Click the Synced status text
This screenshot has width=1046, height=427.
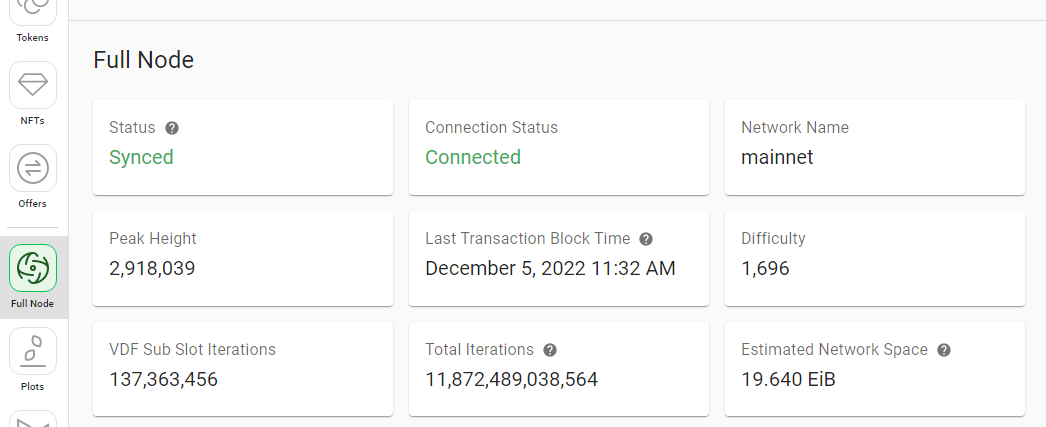coord(141,157)
